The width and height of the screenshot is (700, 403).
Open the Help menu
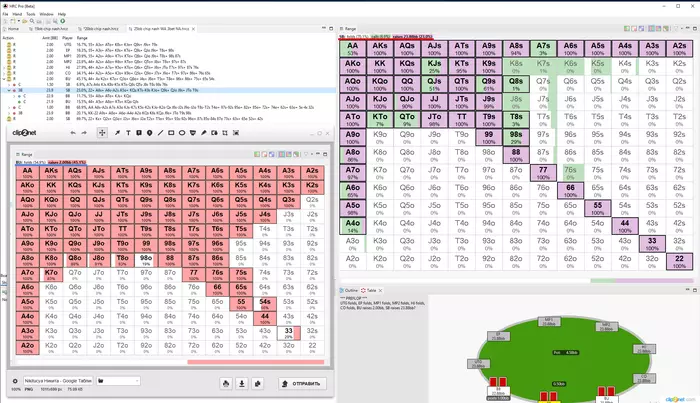coord(62,14)
